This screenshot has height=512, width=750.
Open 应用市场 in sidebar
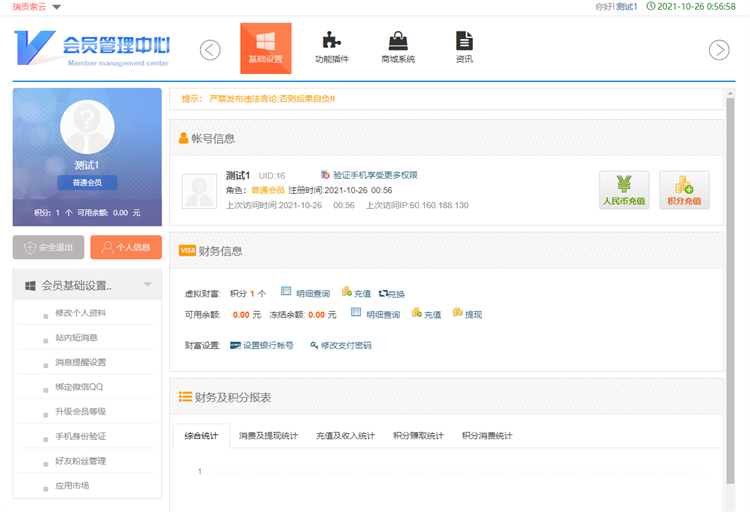coord(72,486)
